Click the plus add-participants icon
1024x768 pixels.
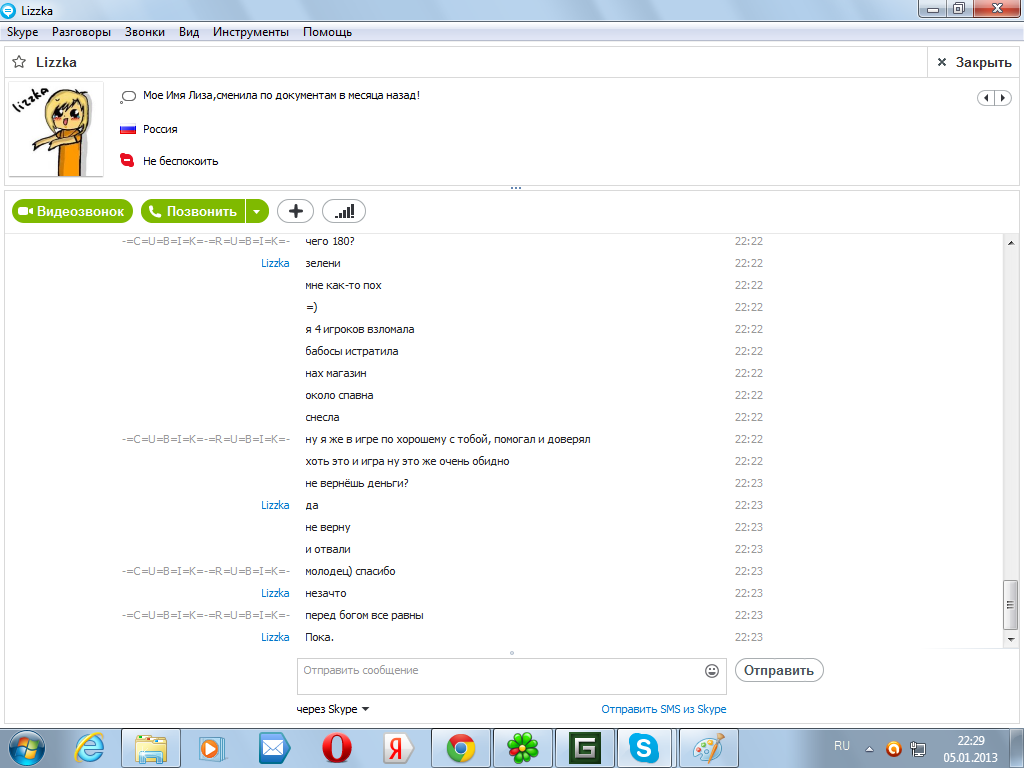(295, 211)
